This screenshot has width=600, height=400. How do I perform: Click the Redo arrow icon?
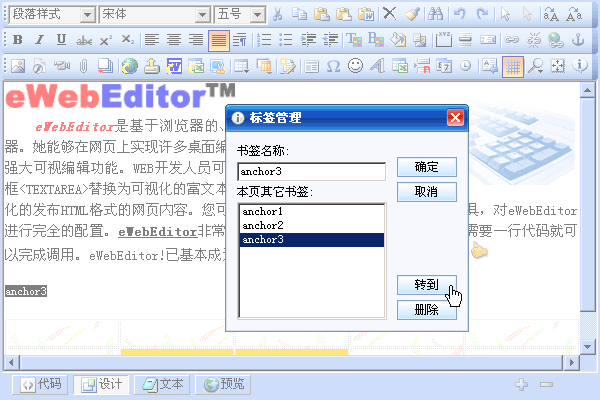[x=482, y=15]
